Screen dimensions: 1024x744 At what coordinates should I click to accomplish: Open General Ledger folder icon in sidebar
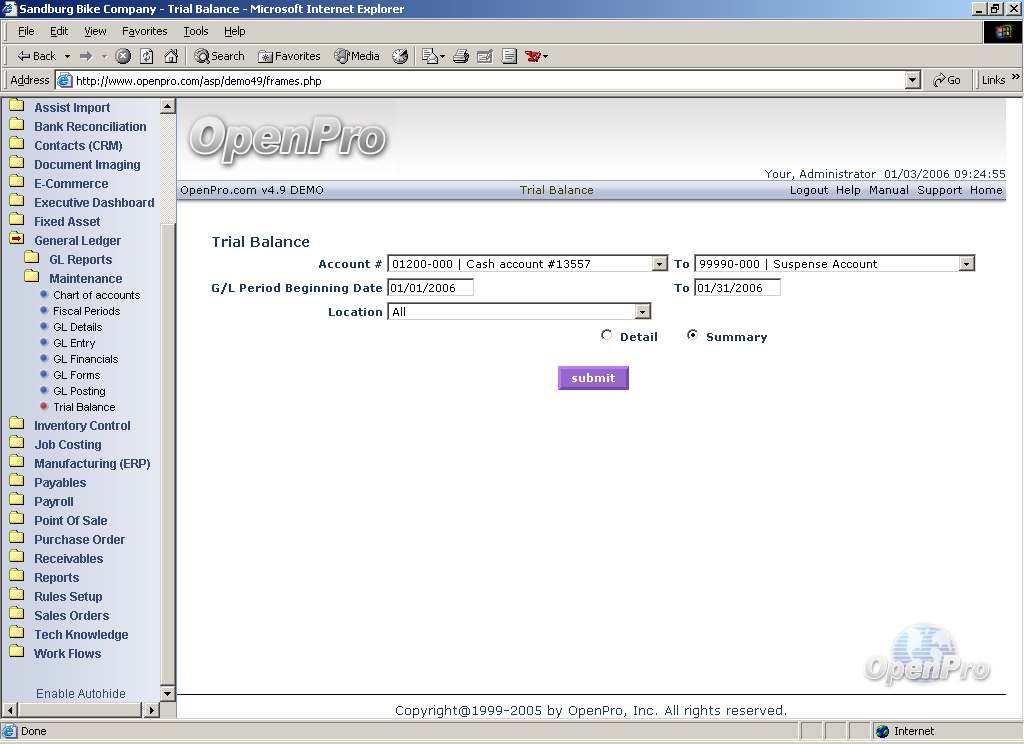[16, 240]
